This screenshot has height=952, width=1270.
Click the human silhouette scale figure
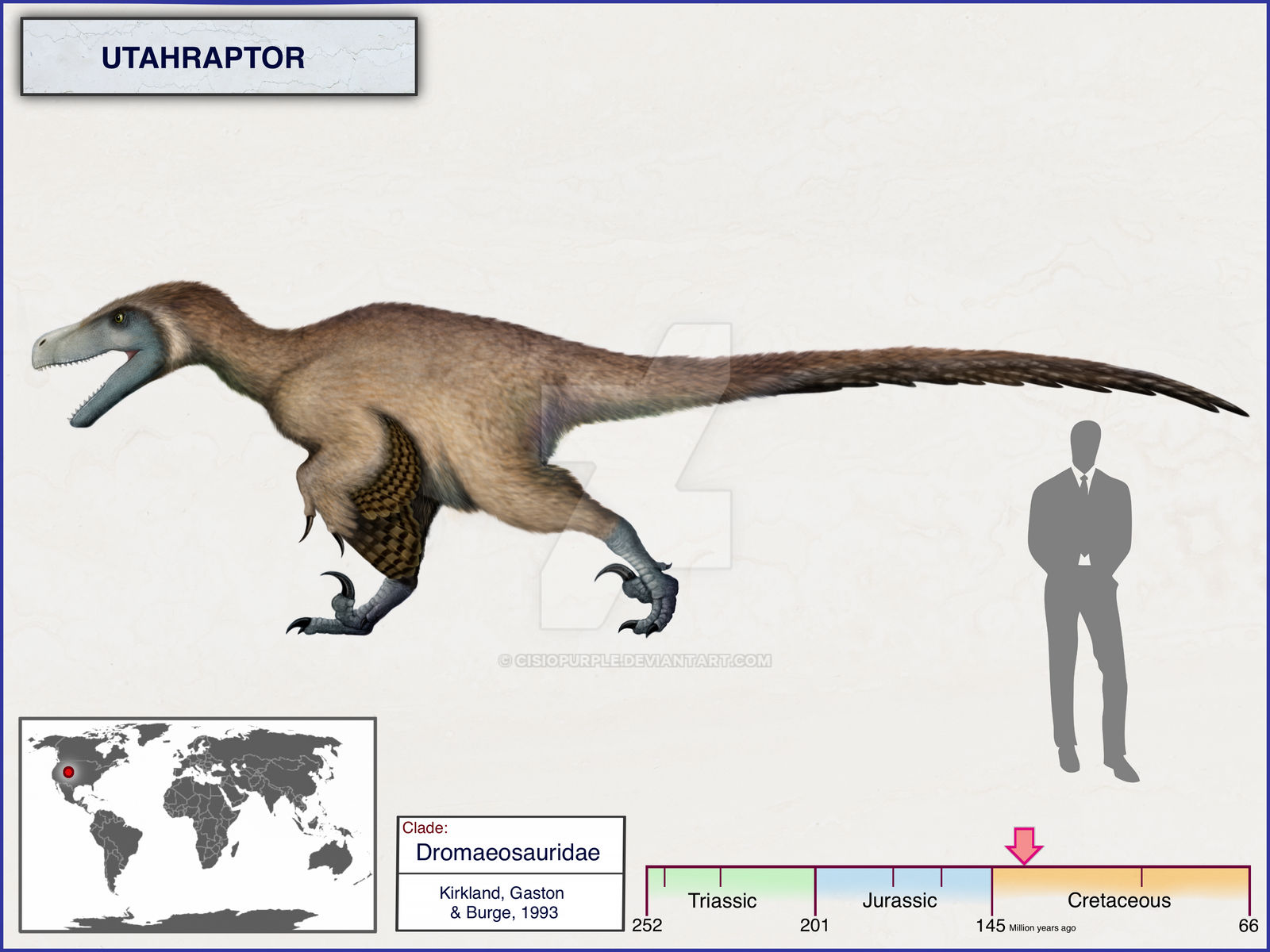(1083, 601)
